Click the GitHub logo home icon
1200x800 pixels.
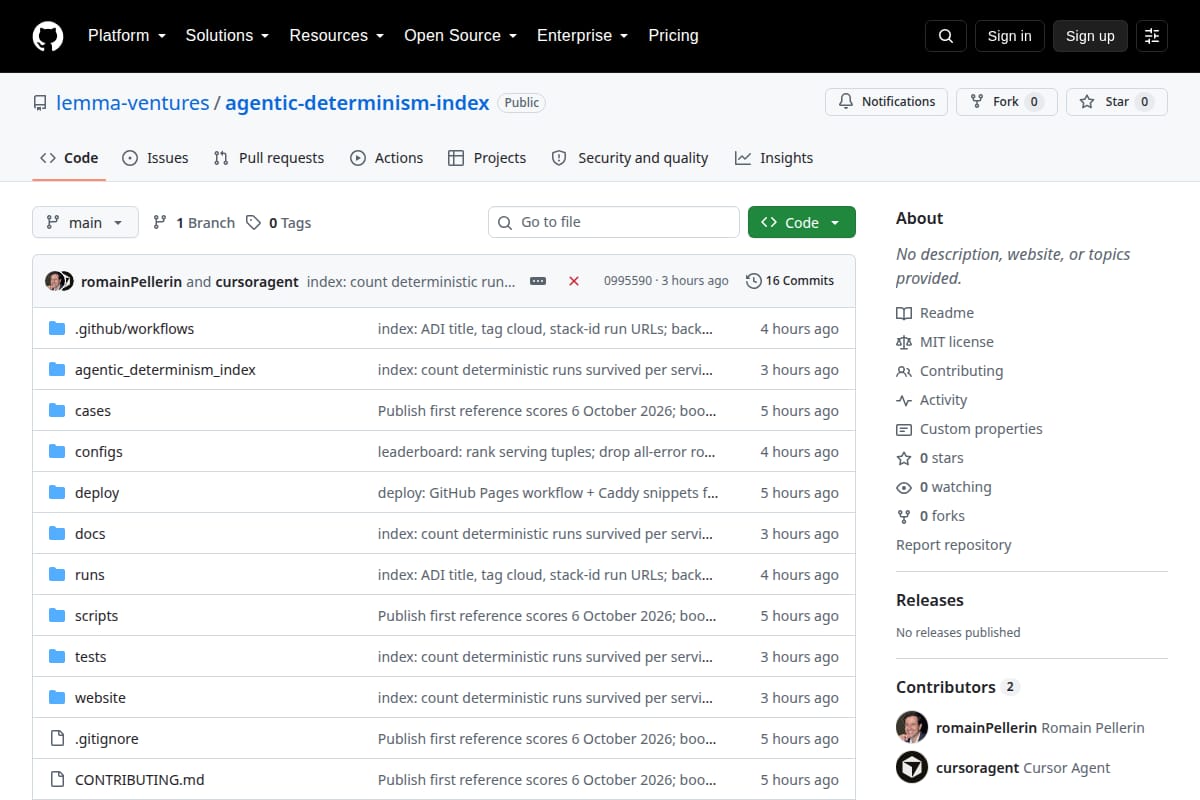(48, 36)
